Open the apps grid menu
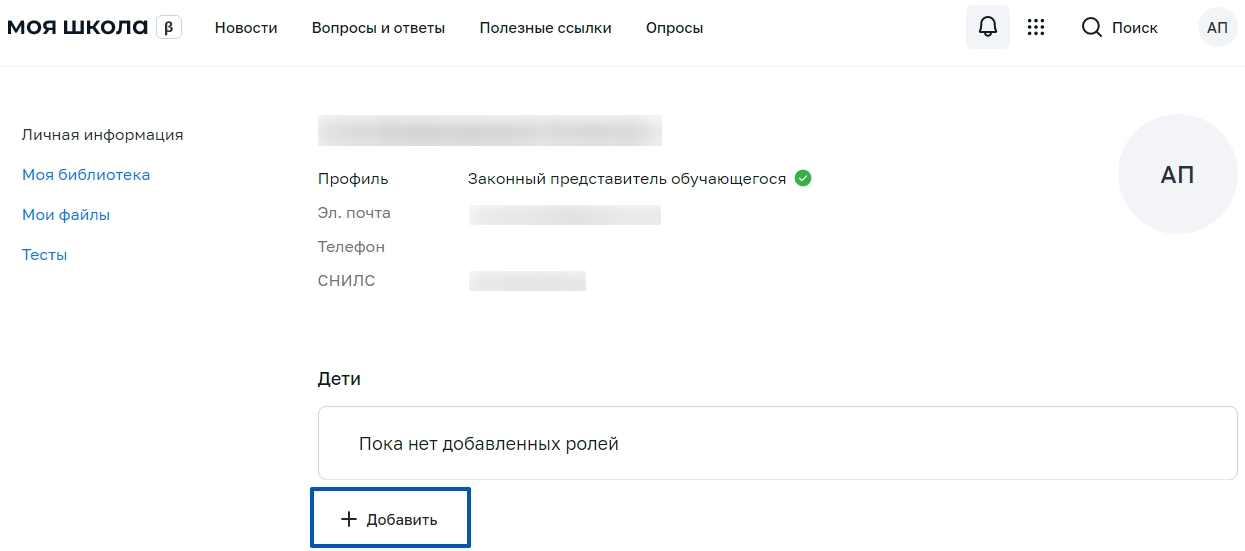This screenshot has width=1245, height=551. coord(1036,28)
